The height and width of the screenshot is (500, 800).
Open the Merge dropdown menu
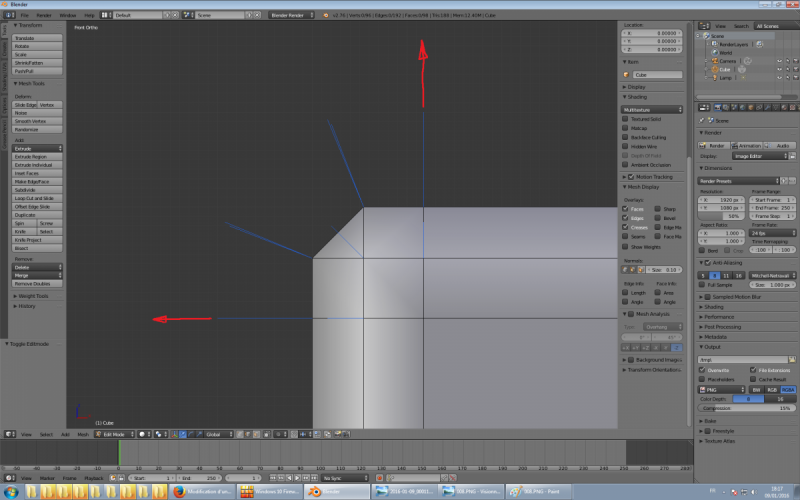tap(37, 276)
